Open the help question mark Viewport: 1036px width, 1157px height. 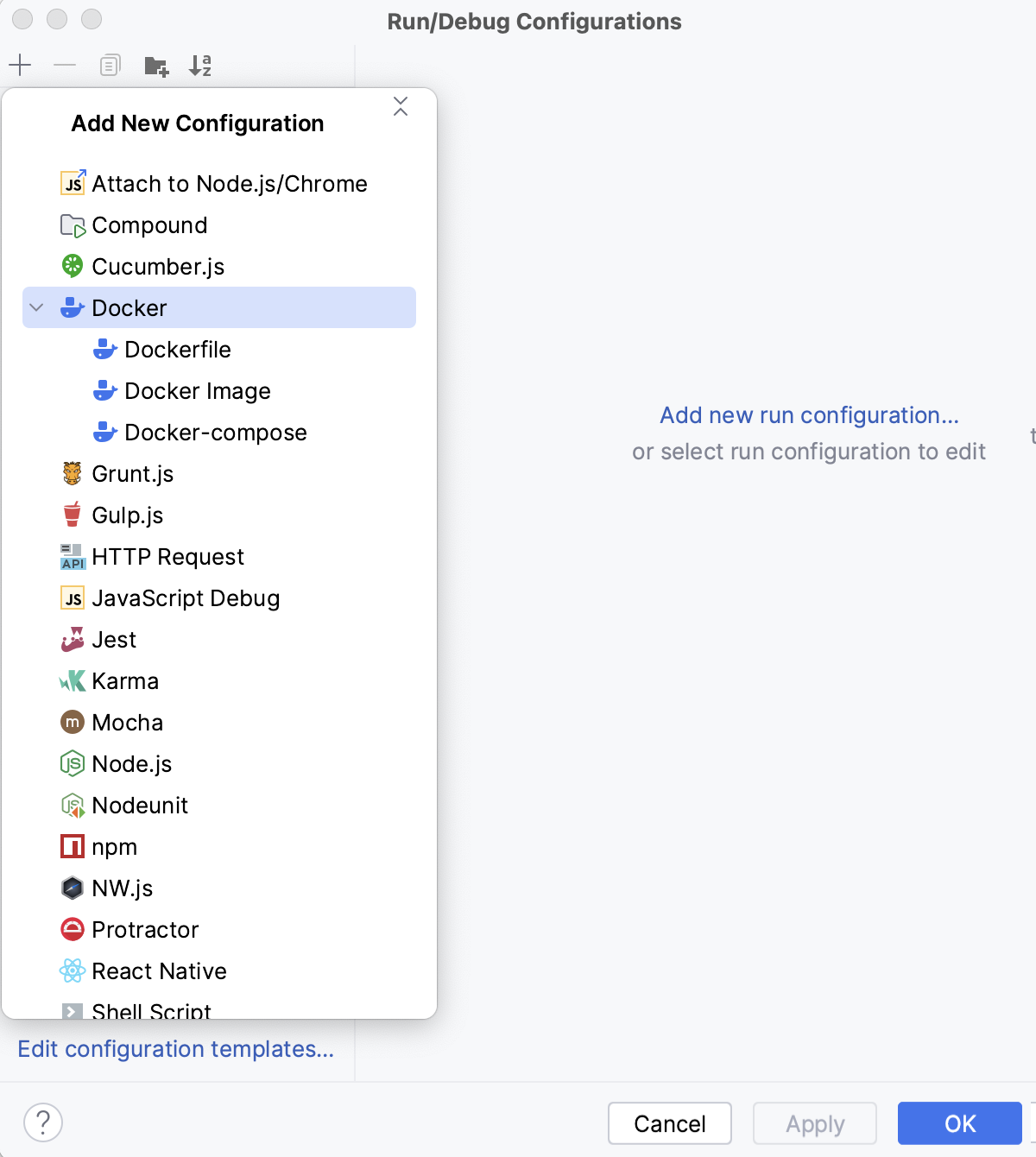42,1123
